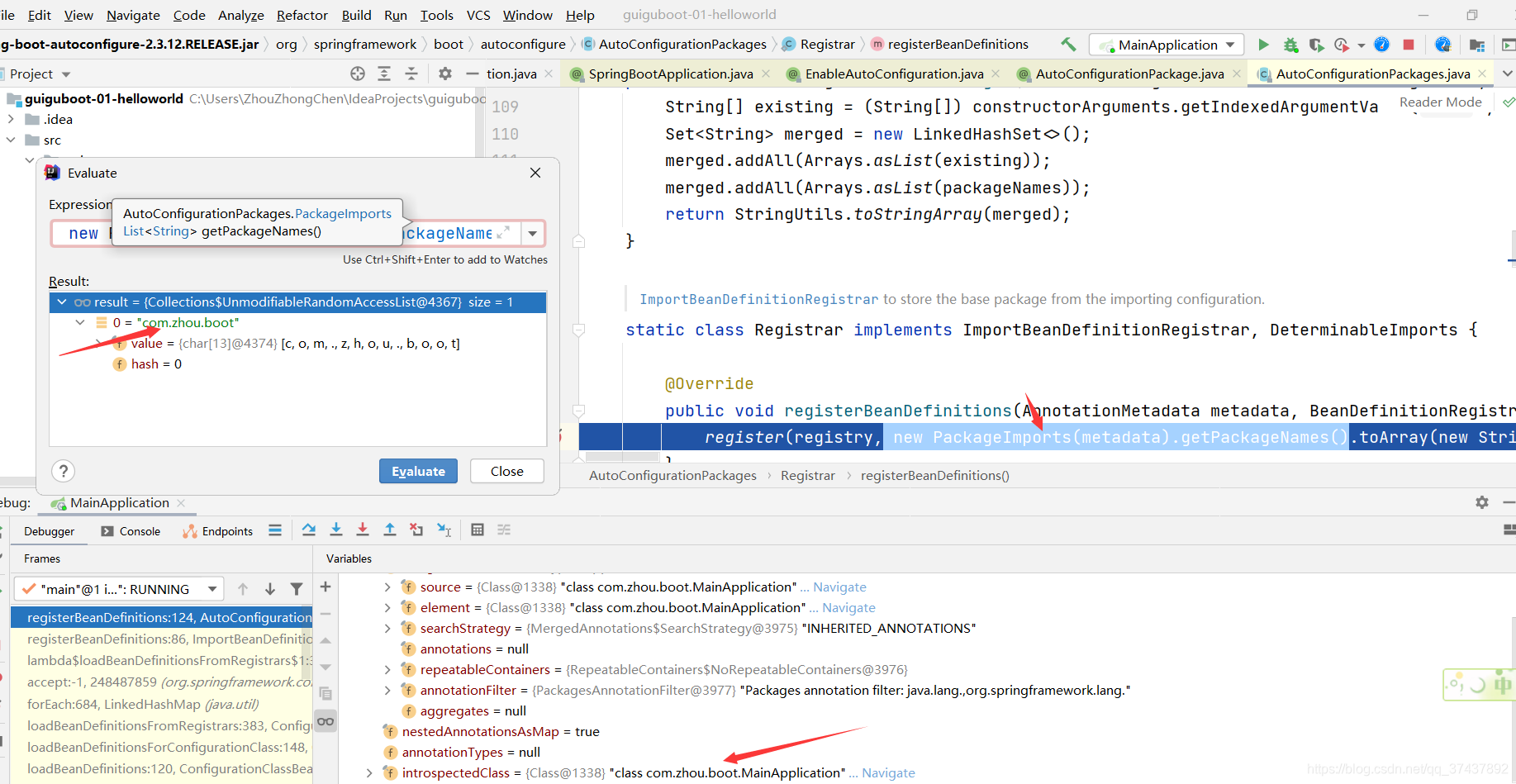Screen dimensions: 1516x784
Task: Click Registrar in bottom breadcrumb
Action: [x=807, y=476]
